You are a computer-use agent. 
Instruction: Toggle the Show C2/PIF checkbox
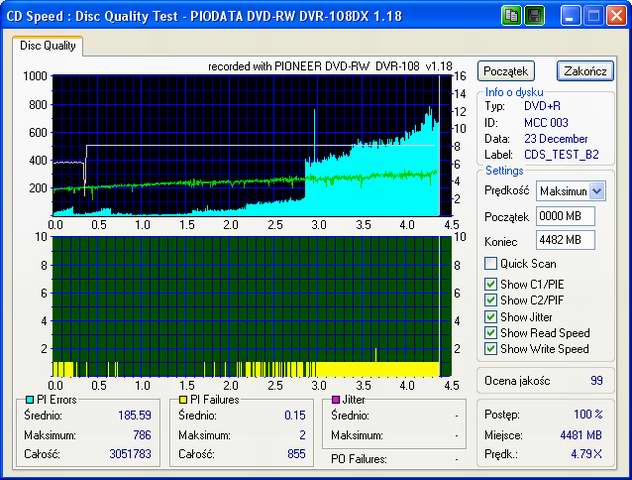[491, 300]
